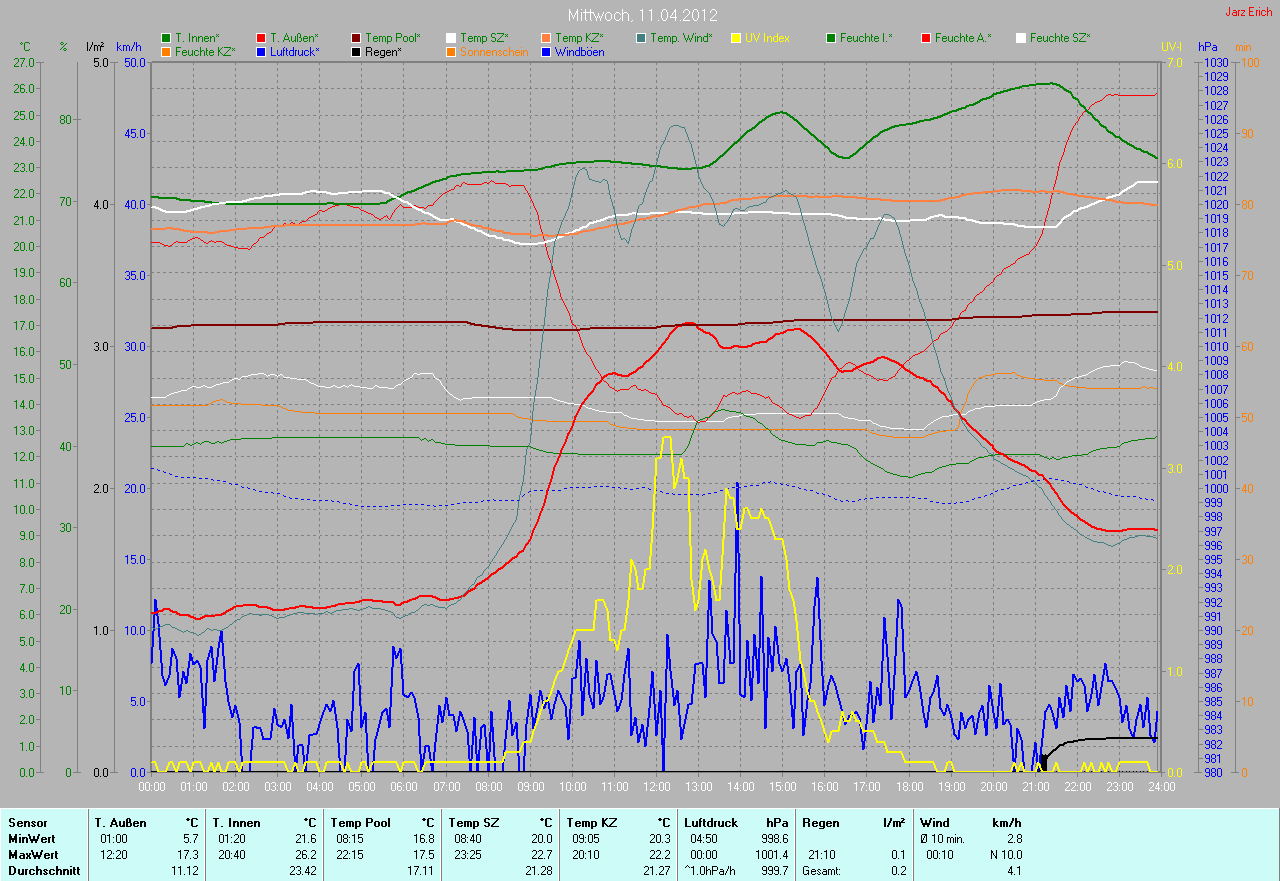Click the Temp Pool average 17.11
The height and width of the screenshot is (881, 1280).
421,871
